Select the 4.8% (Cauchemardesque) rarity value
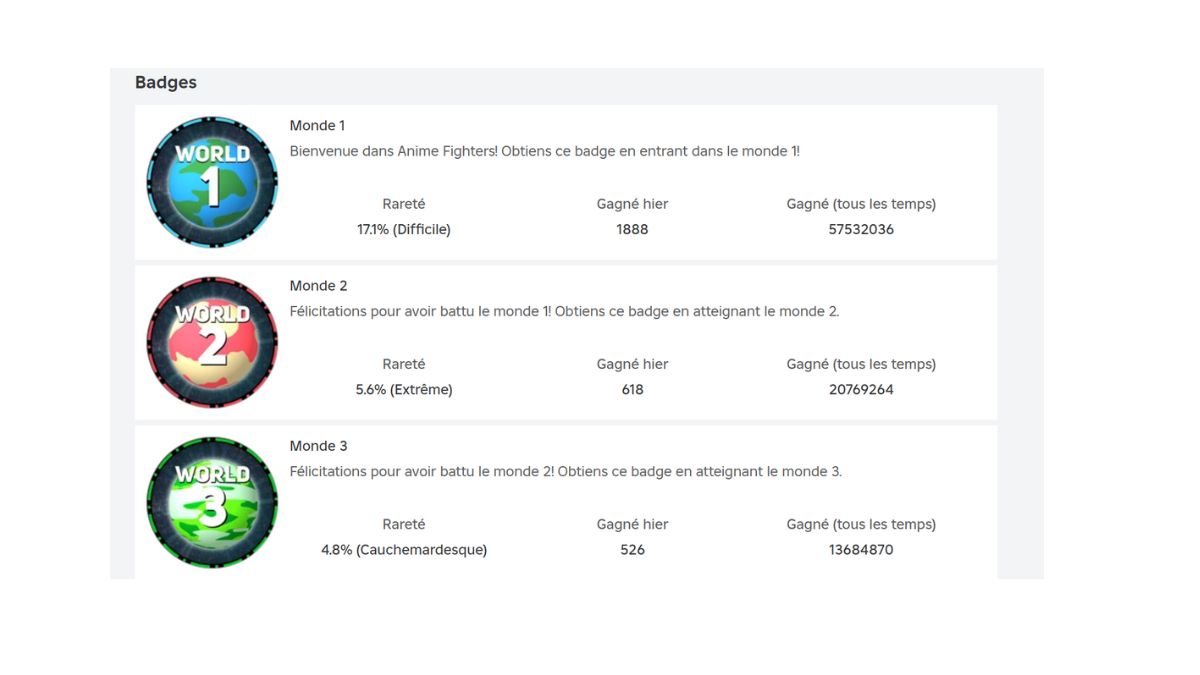Image resolution: width=1200 pixels, height=675 pixels. click(x=404, y=549)
